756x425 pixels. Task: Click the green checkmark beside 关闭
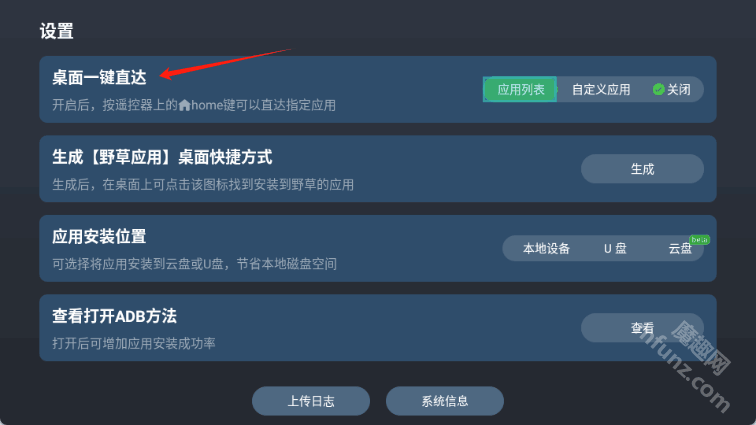658,89
